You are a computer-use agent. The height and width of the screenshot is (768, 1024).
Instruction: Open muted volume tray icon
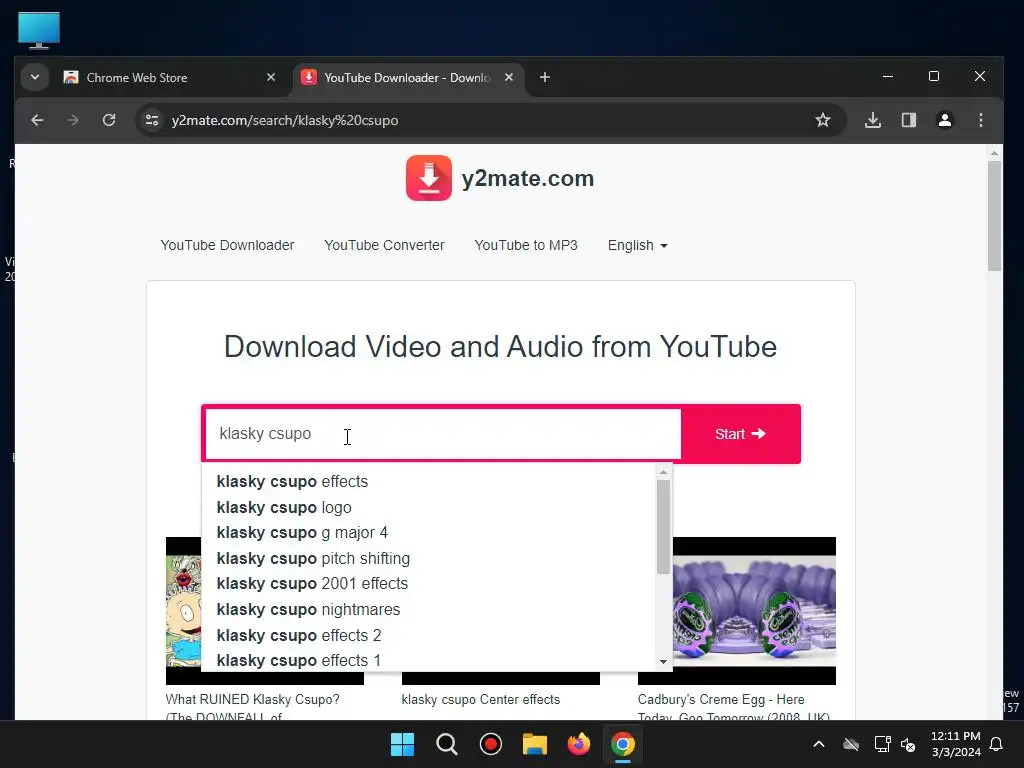tap(908, 744)
